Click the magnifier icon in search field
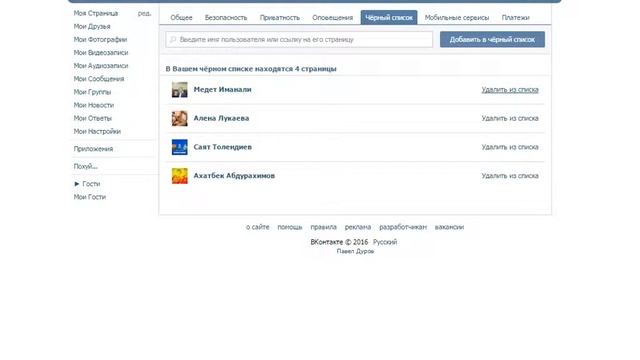This screenshot has width=640, height=360. (x=173, y=40)
